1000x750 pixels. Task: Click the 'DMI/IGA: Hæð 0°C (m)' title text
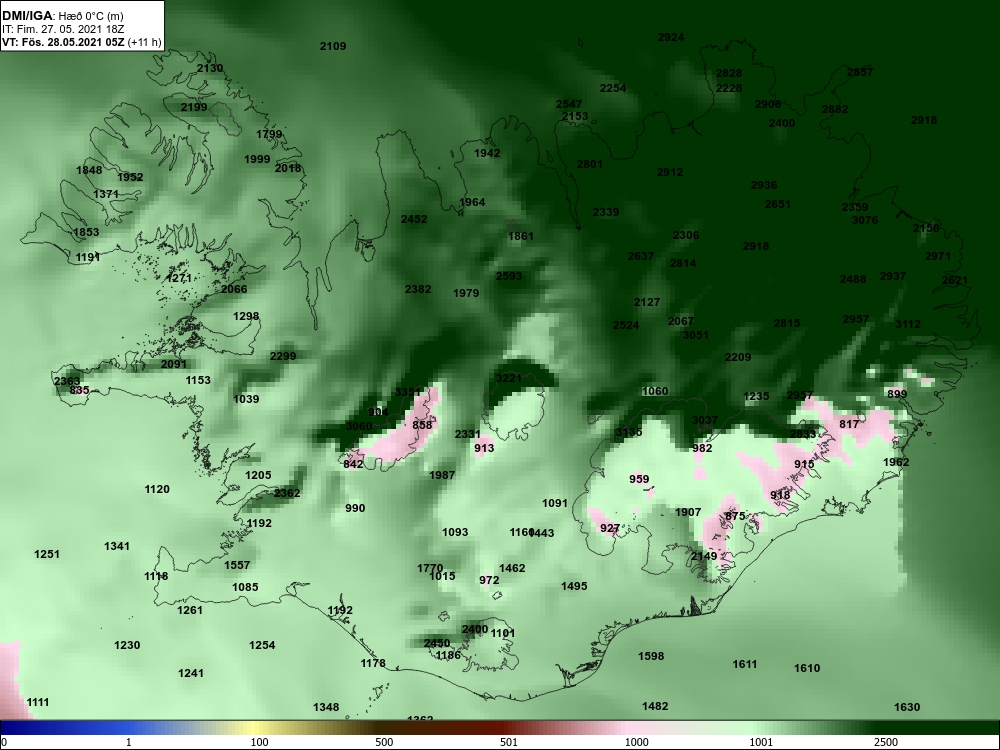(62, 16)
